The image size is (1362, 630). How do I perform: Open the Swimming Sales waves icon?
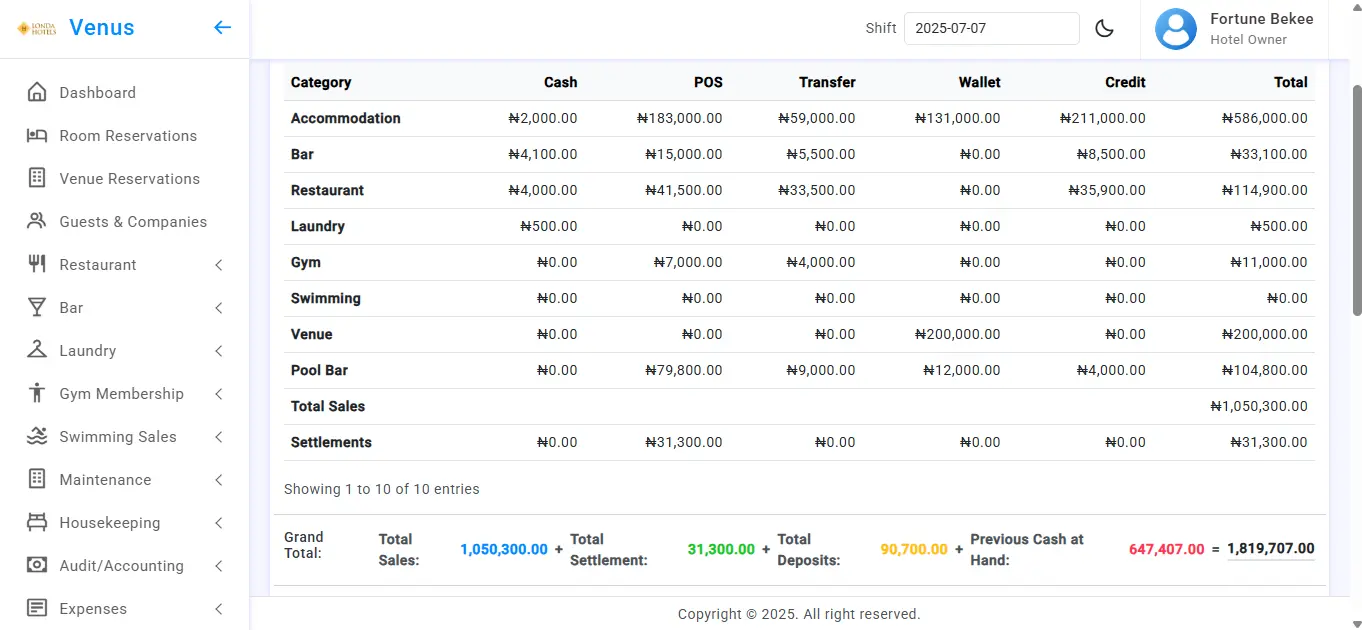37,436
